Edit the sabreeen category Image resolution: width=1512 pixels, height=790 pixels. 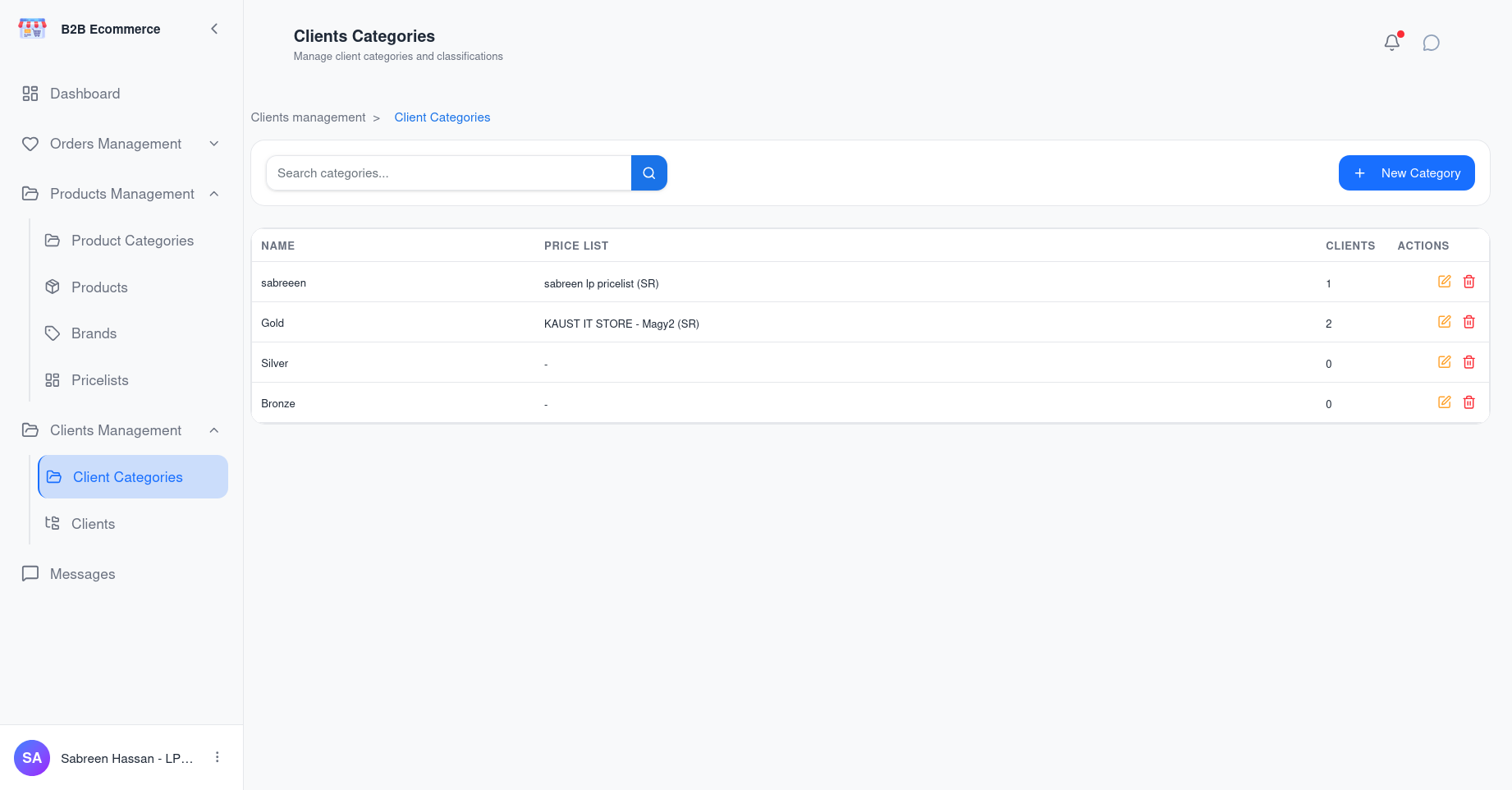tap(1445, 282)
